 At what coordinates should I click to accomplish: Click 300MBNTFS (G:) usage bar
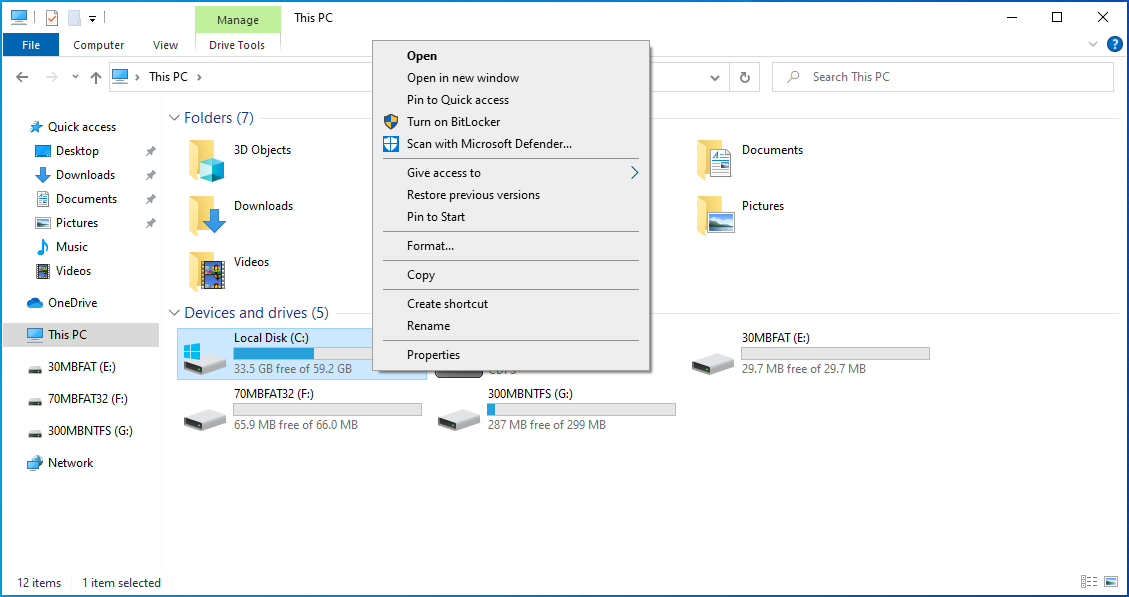click(x=581, y=410)
